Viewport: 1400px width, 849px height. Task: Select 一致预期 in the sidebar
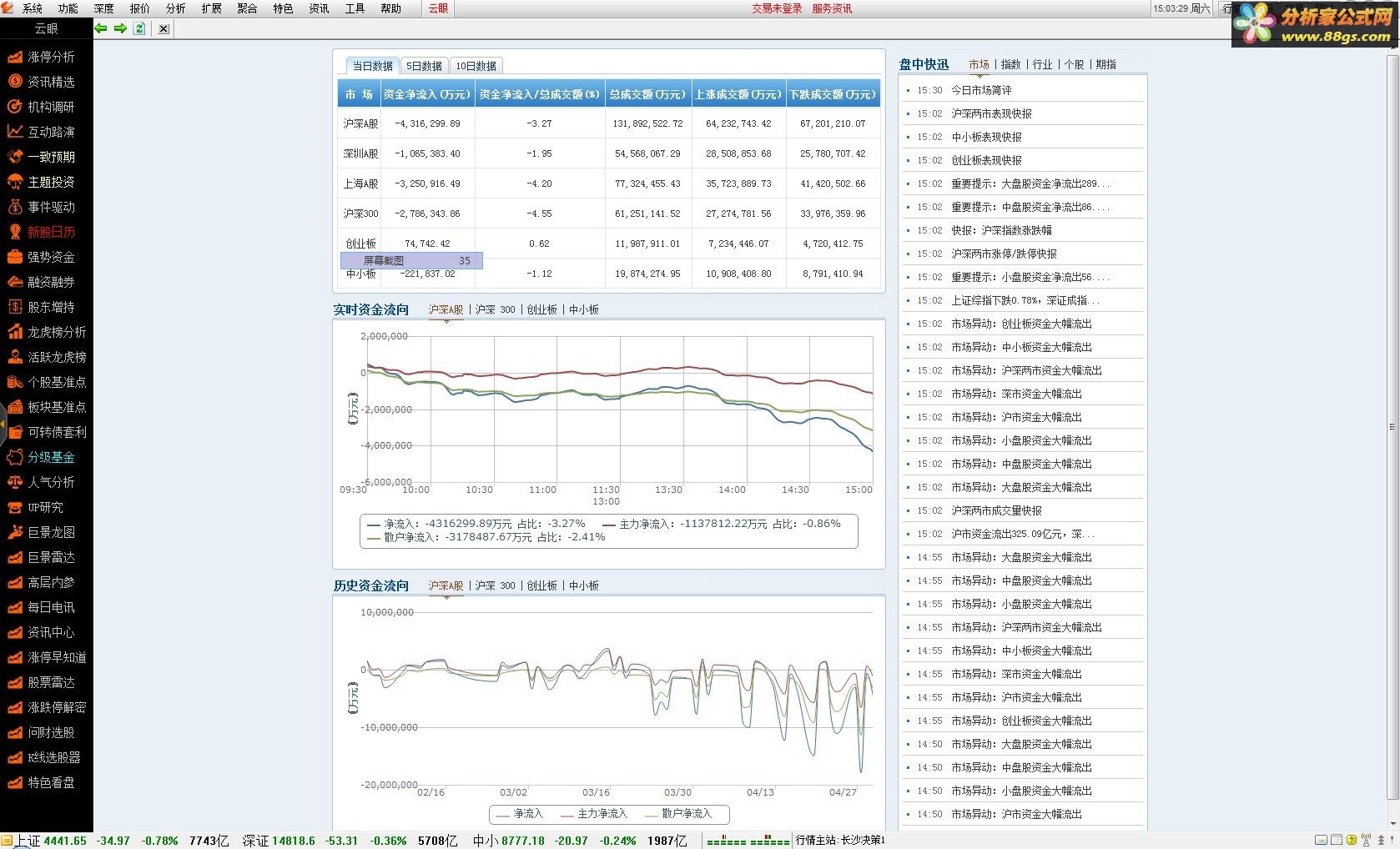point(42,157)
